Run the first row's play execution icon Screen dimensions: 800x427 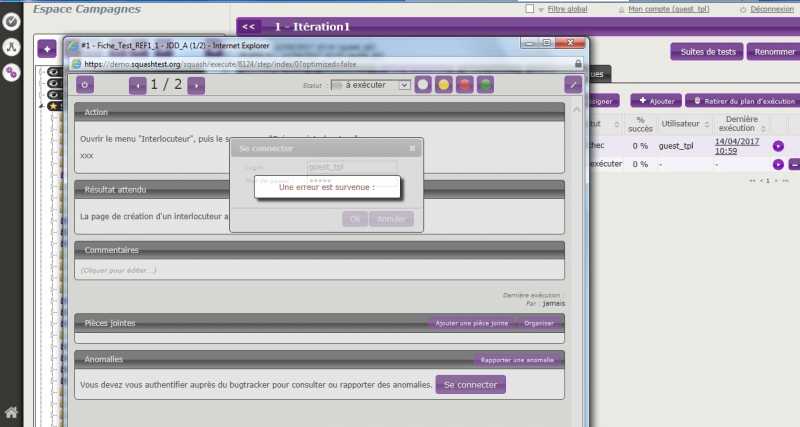click(x=778, y=146)
